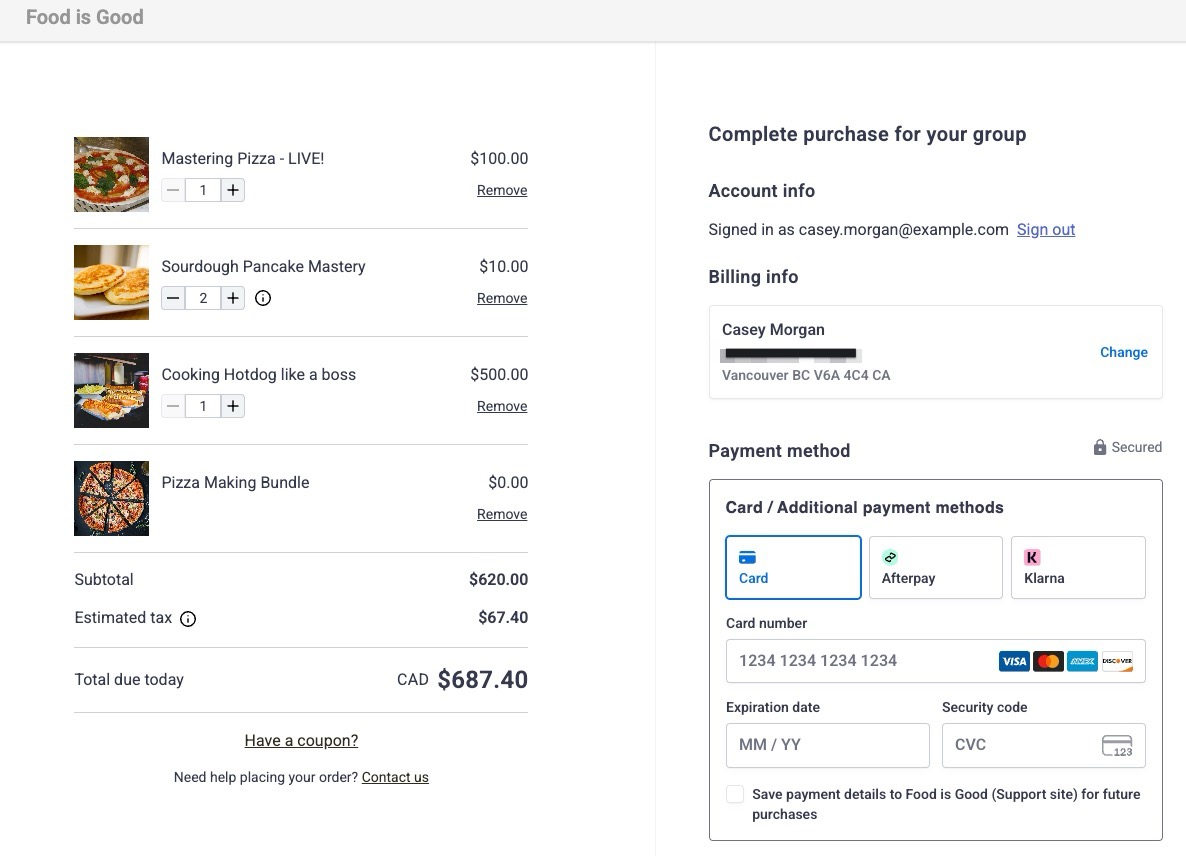Open info icon beside Sourdough Pancake quantity
Screen dimensions: 1186x856
pos(262,298)
